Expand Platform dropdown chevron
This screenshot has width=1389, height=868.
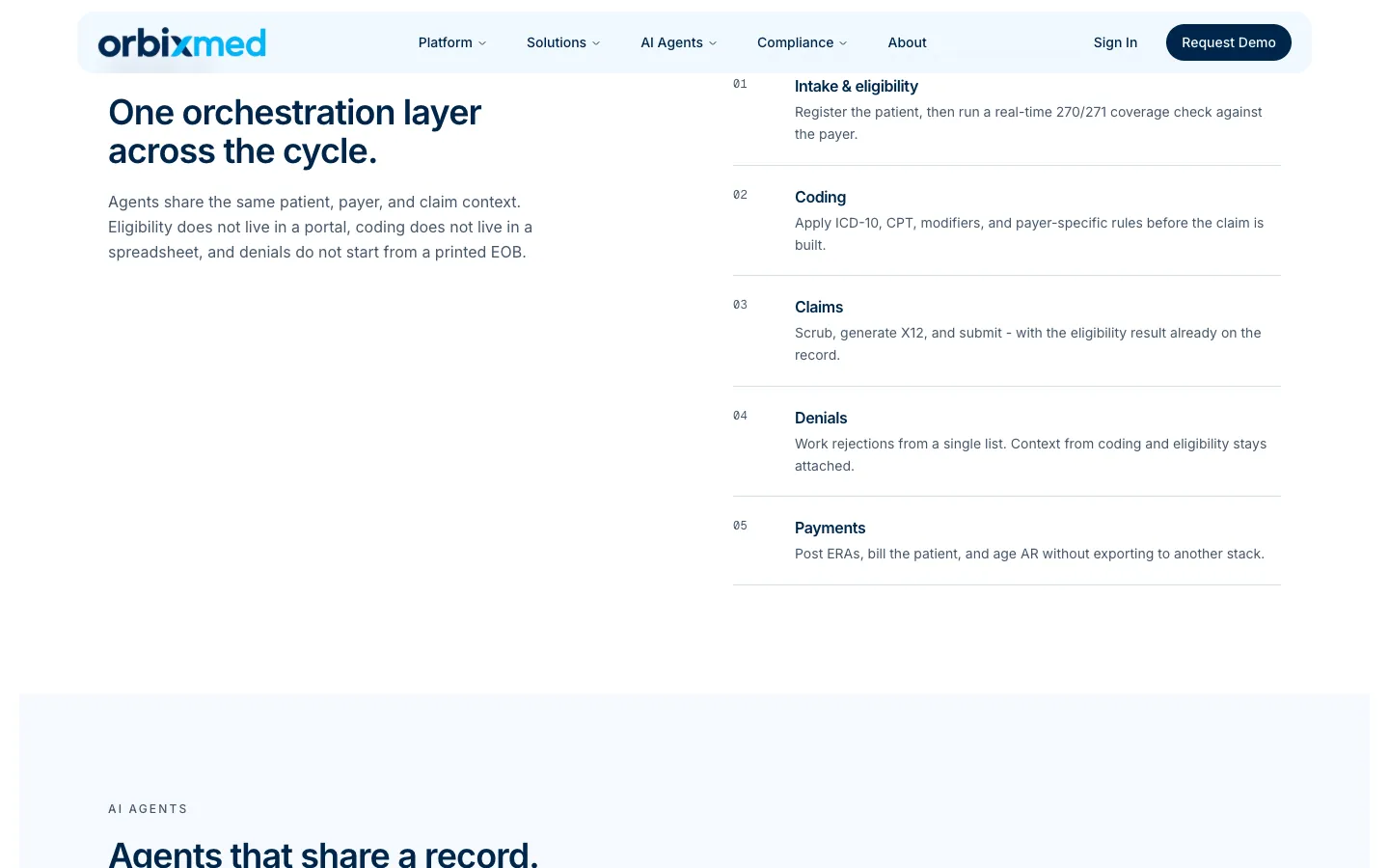click(x=482, y=43)
